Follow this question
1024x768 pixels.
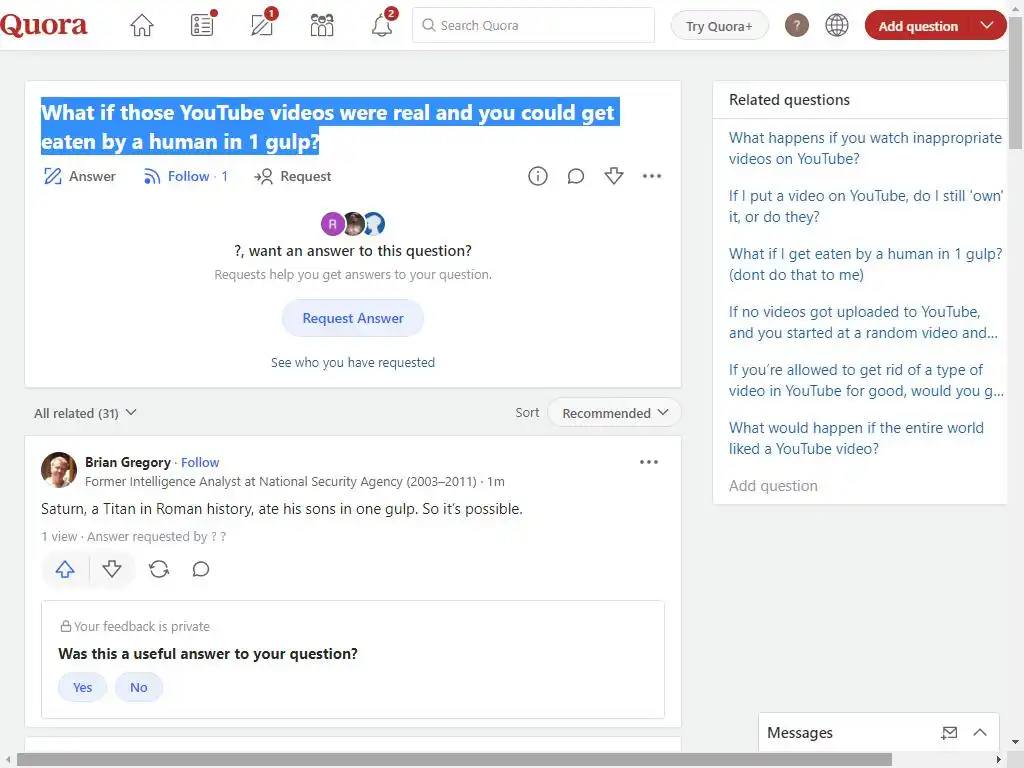tap(185, 176)
